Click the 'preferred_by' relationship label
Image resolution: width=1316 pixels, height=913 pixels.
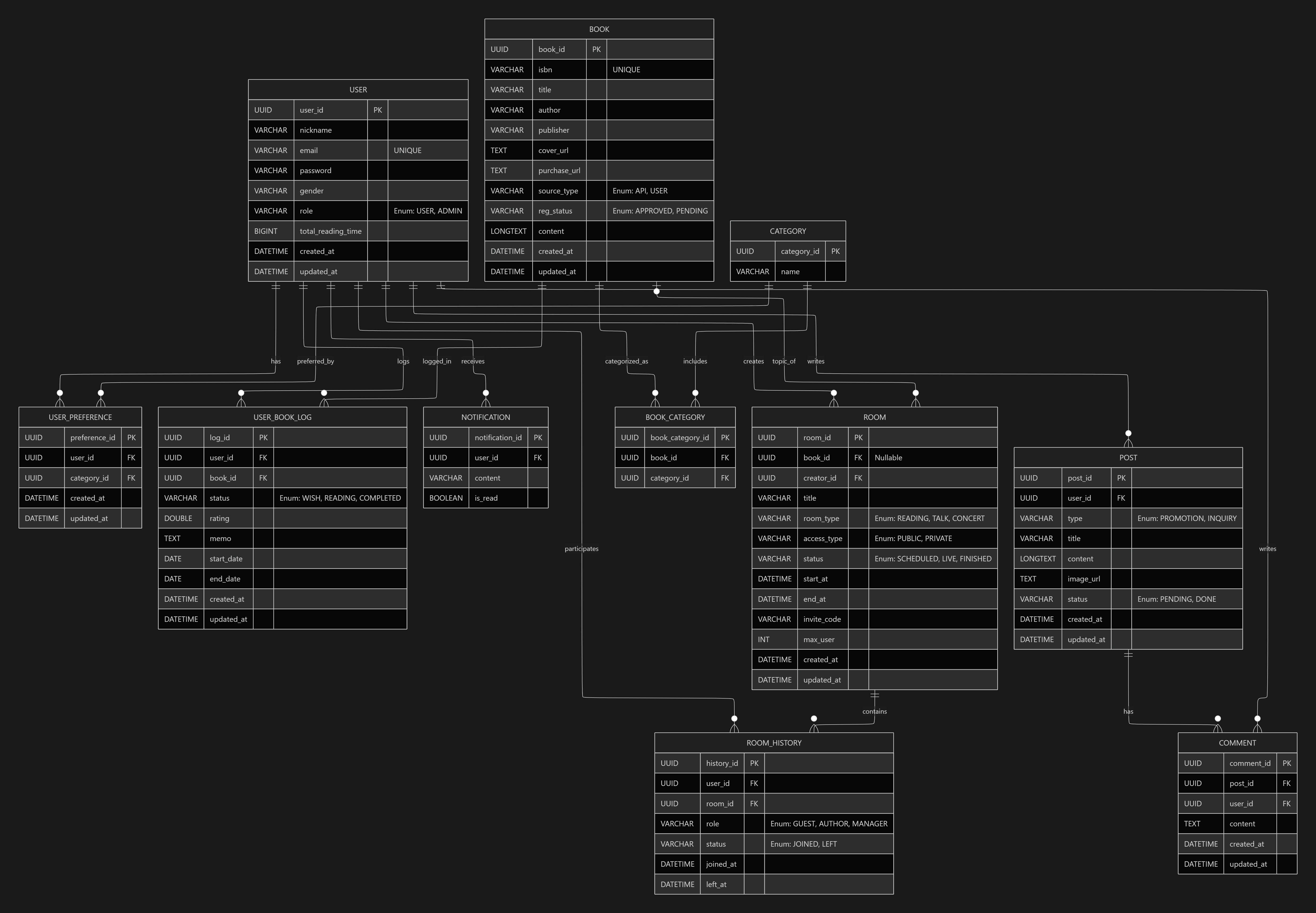pos(315,361)
